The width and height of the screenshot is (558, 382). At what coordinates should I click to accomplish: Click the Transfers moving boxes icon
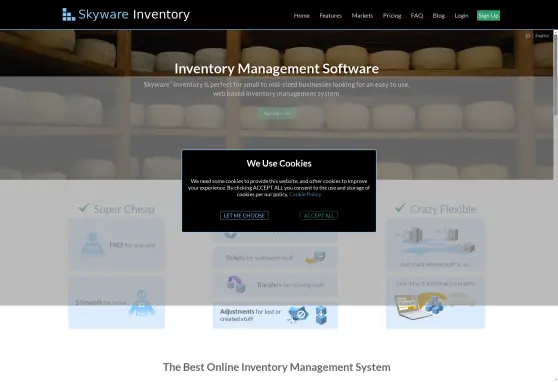236,284
